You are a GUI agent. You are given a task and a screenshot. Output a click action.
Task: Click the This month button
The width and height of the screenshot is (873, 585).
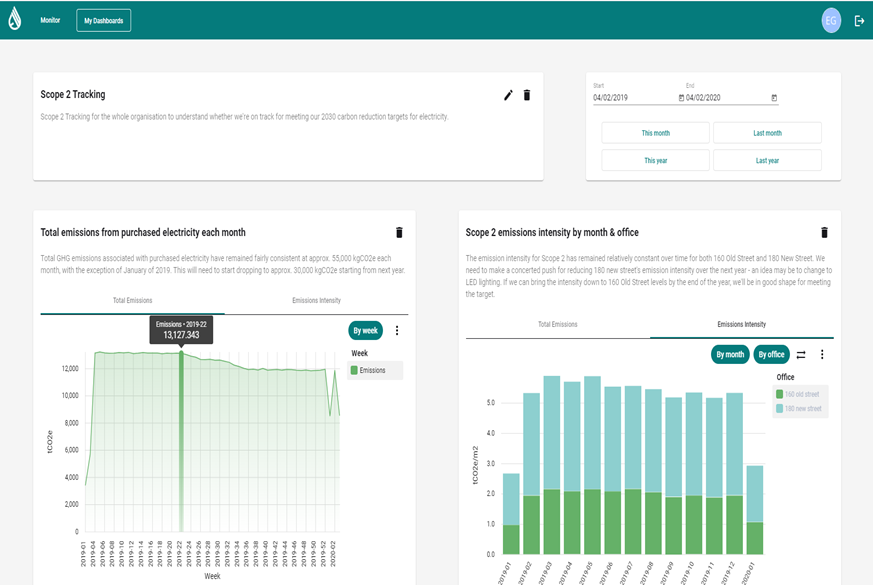point(655,133)
